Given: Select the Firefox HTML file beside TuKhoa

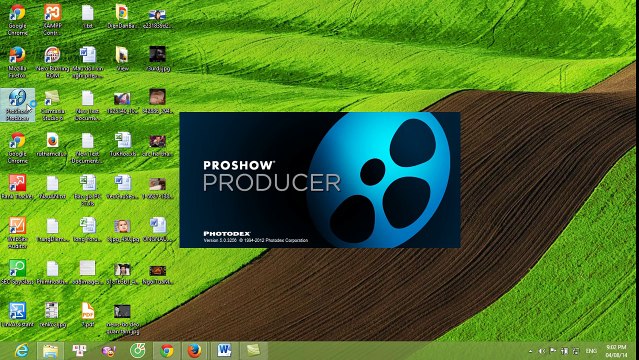Looking at the screenshot, I should [x=52, y=144].
